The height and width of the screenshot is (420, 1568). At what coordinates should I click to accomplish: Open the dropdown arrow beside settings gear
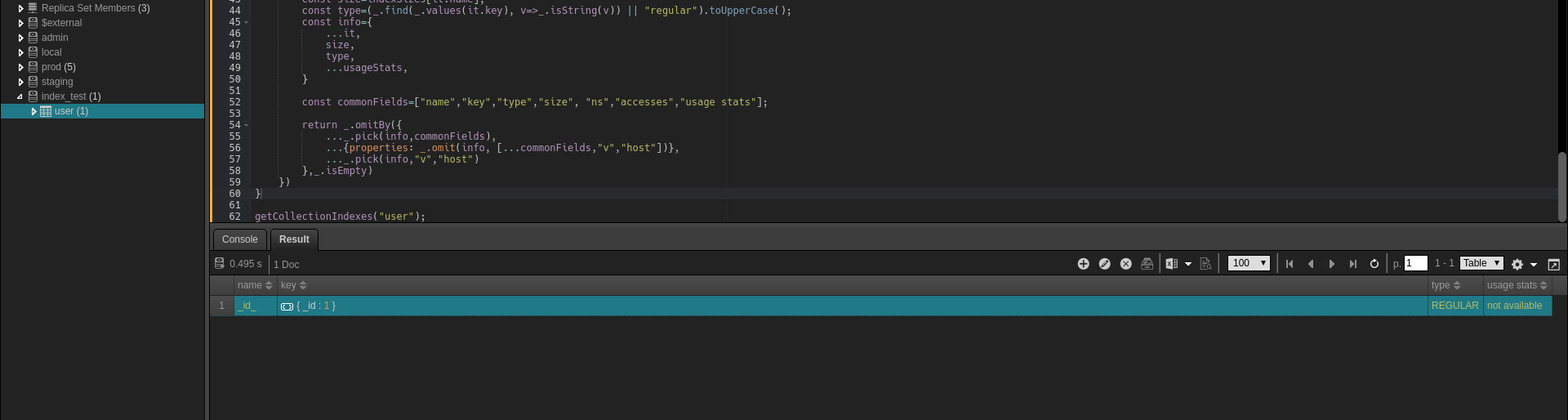pyautogui.click(x=1534, y=265)
